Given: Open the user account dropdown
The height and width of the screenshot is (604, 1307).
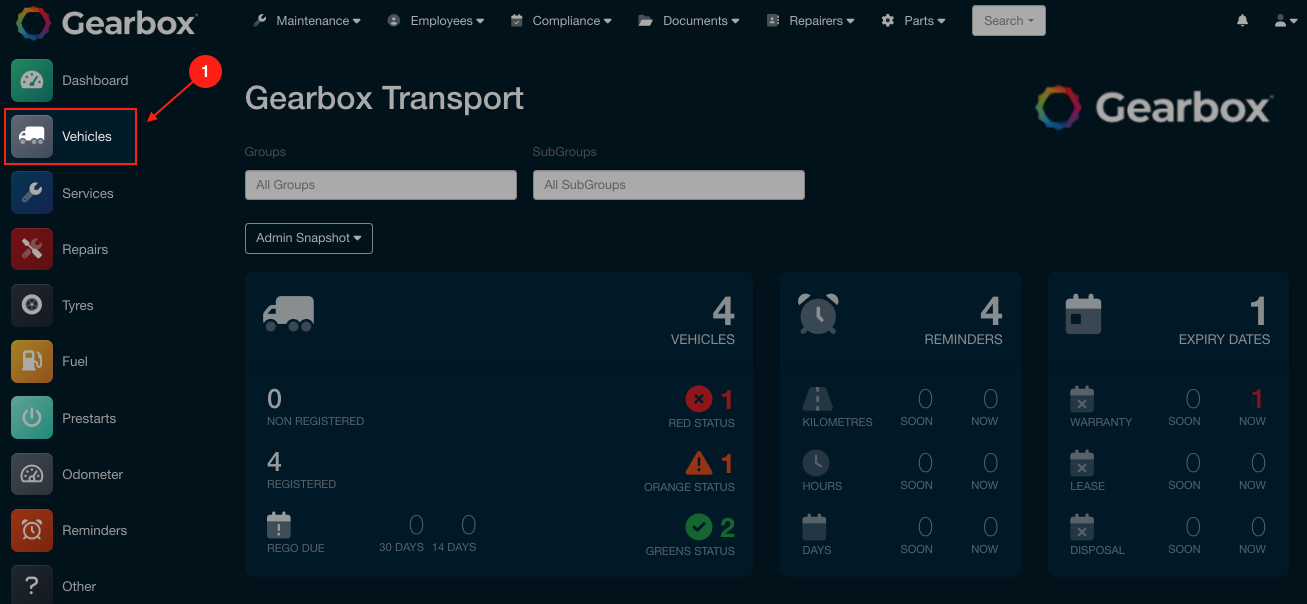Looking at the screenshot, I should (1286, 20).
